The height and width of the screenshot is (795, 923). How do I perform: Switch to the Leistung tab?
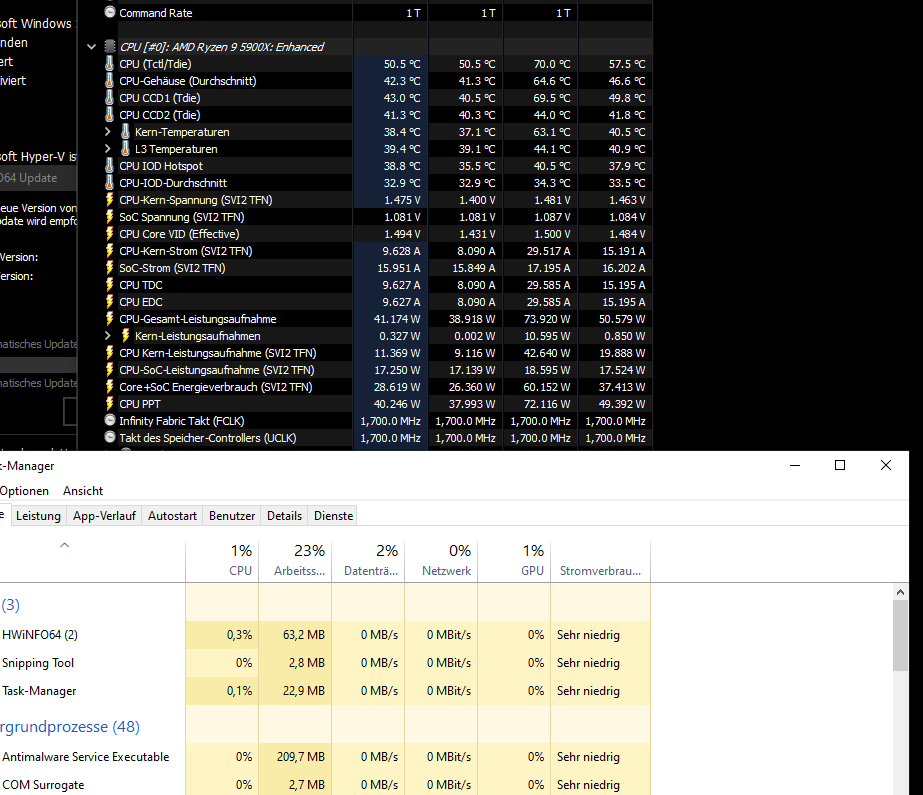tap(38, 516)
